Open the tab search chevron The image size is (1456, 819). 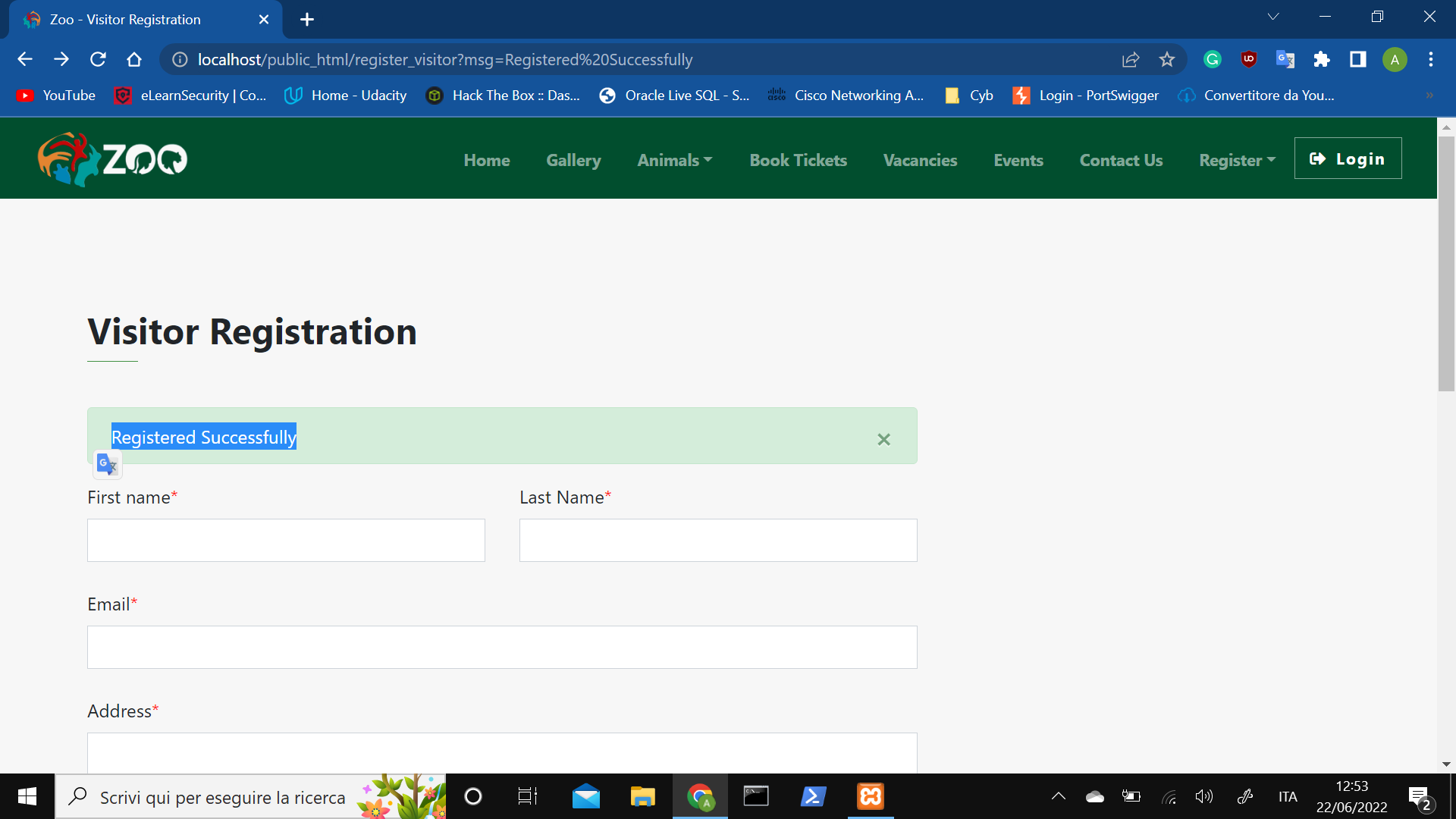[x=1273, y=17]
